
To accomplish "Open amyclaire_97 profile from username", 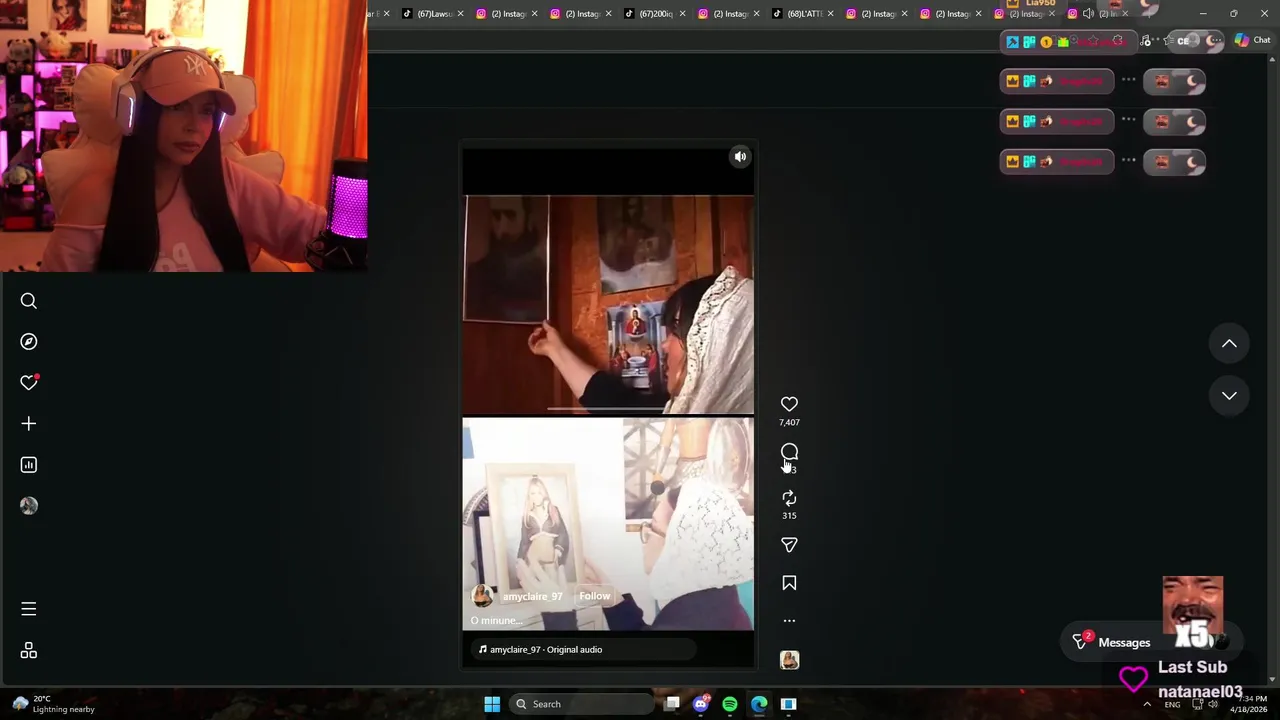I will [532, 597].
